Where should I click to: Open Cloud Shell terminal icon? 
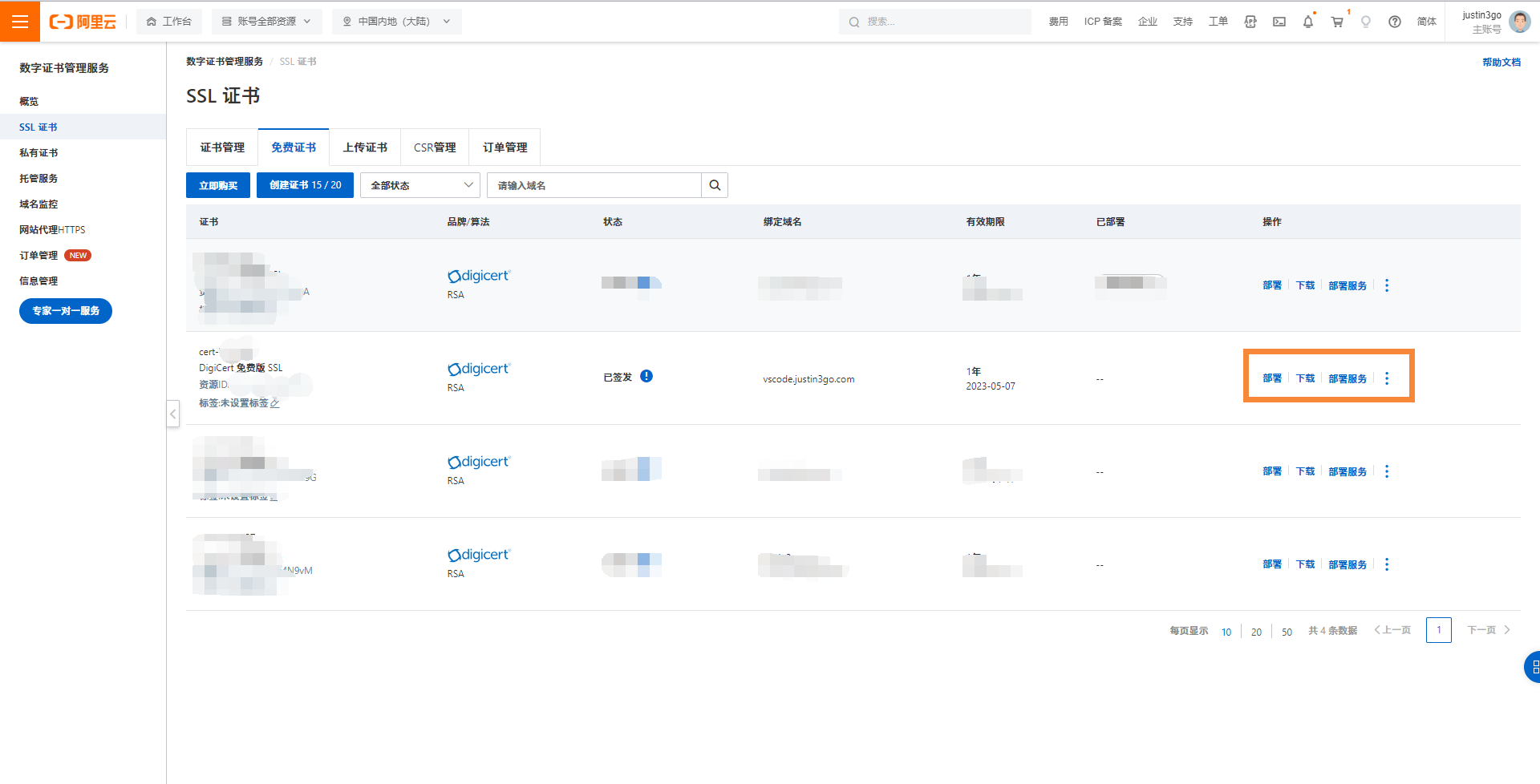(1279, 22)
